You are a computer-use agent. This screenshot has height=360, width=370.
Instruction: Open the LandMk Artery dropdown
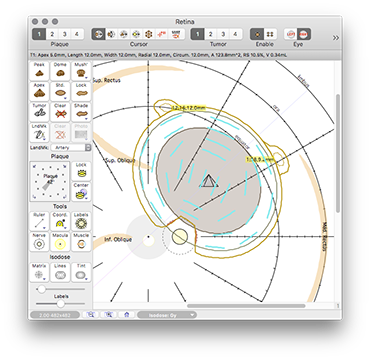click(x=72, y=148)
